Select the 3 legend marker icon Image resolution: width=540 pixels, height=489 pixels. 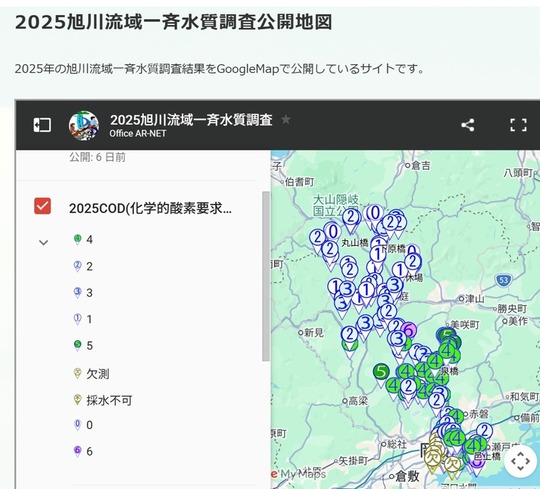(78, 292)
